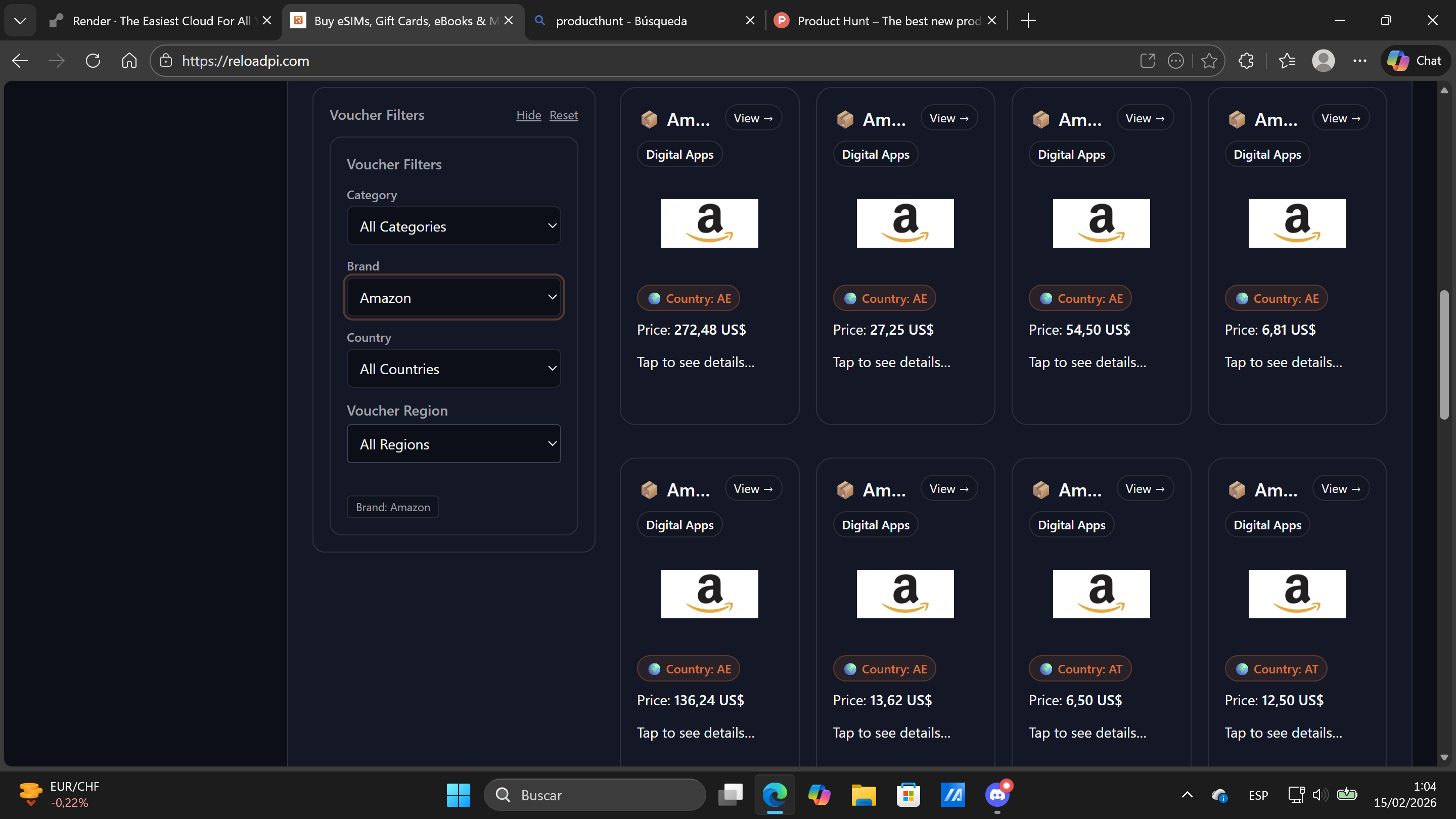Select the Copilot Chat icon in the browser
Viewport: 1456px width, 819px height.
click(x=1414, y=61)
